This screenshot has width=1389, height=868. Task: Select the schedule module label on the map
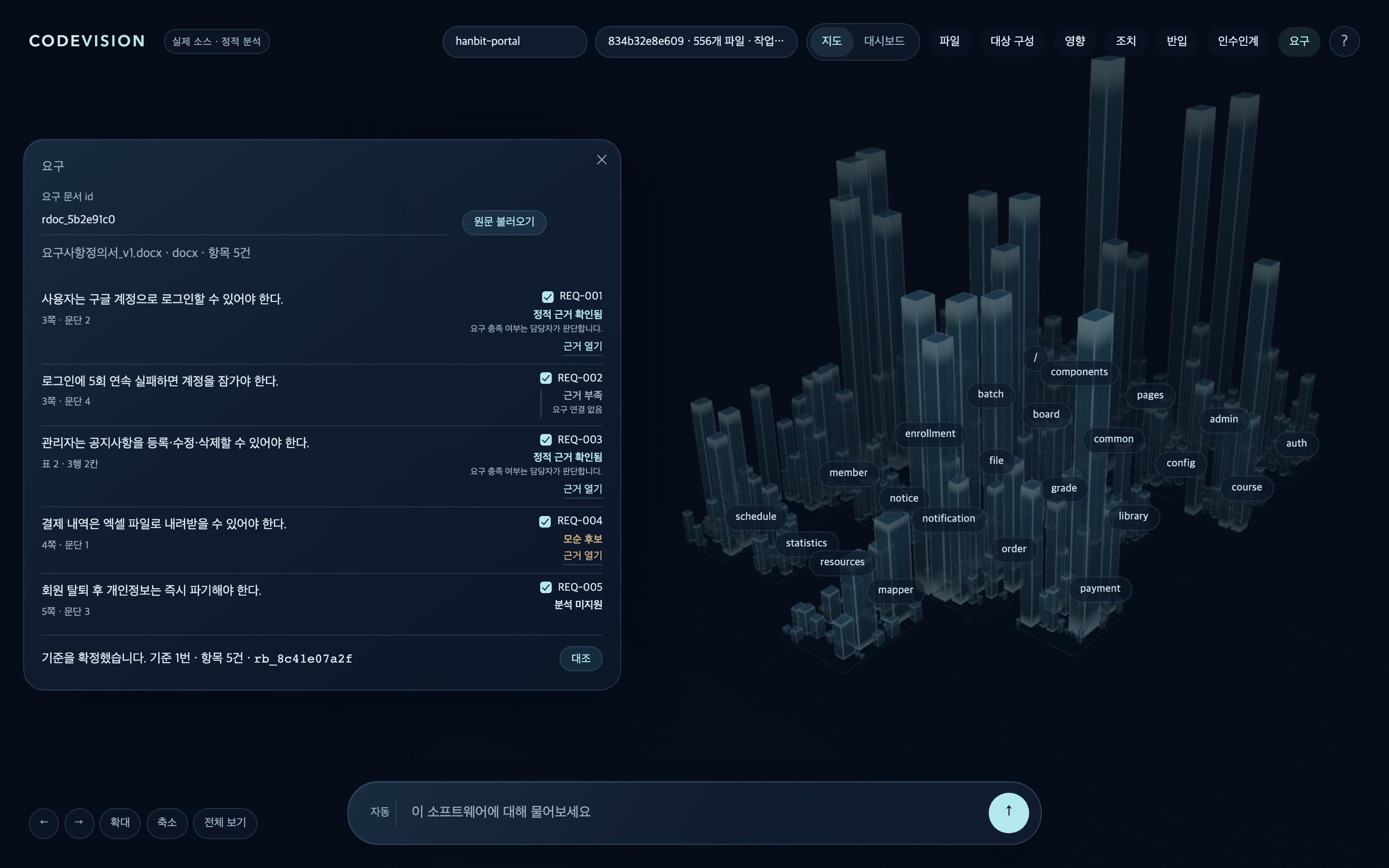pos(755,516)
